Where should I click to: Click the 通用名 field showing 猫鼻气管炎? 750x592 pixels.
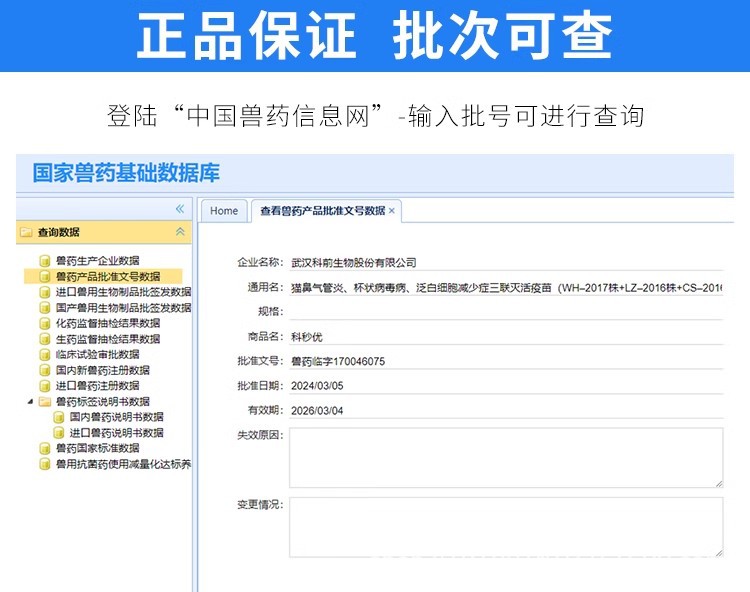point(506,287)
